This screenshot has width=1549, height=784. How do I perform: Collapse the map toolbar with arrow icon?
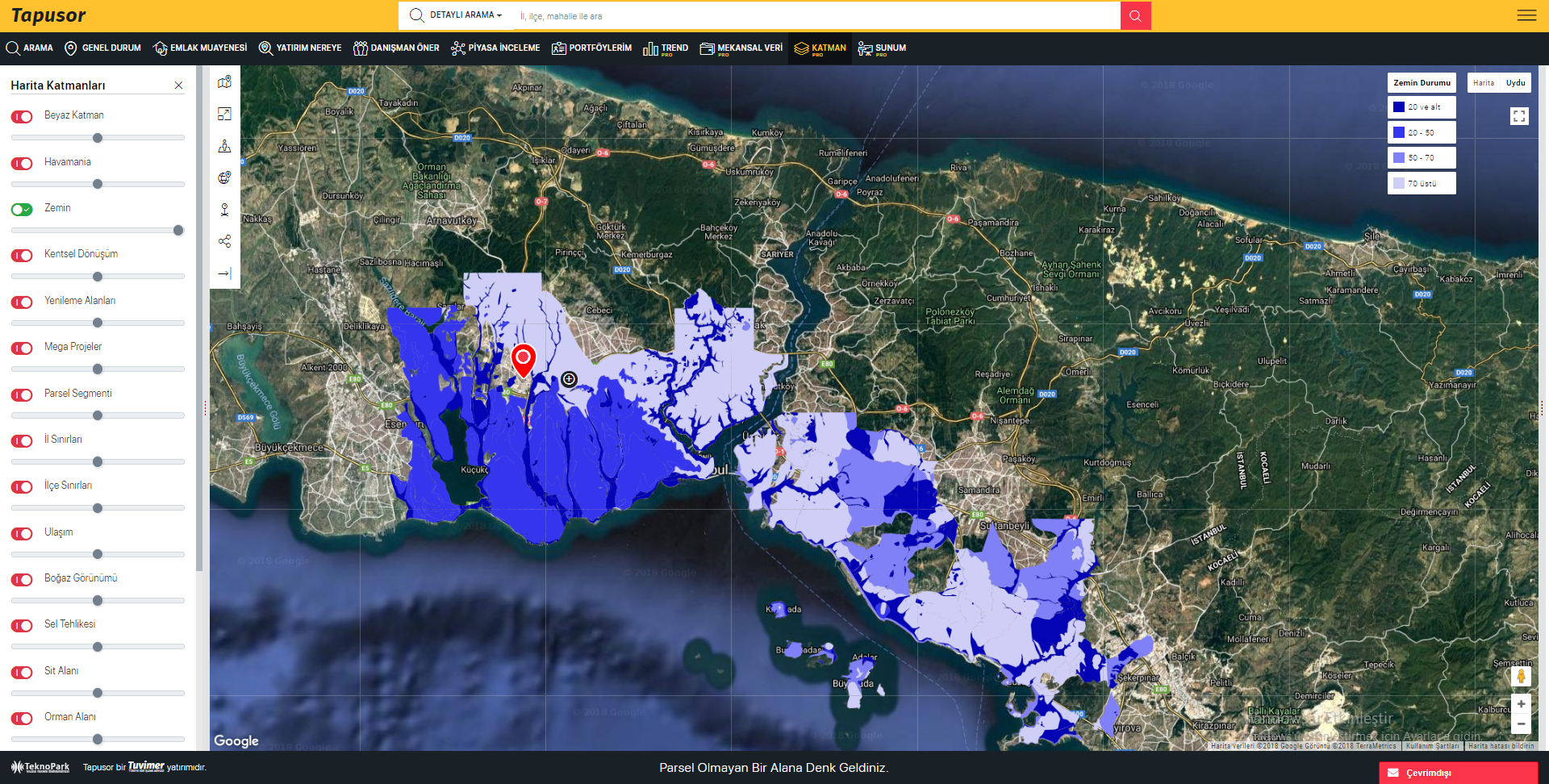pyautogui.click(x=225, y=273)
